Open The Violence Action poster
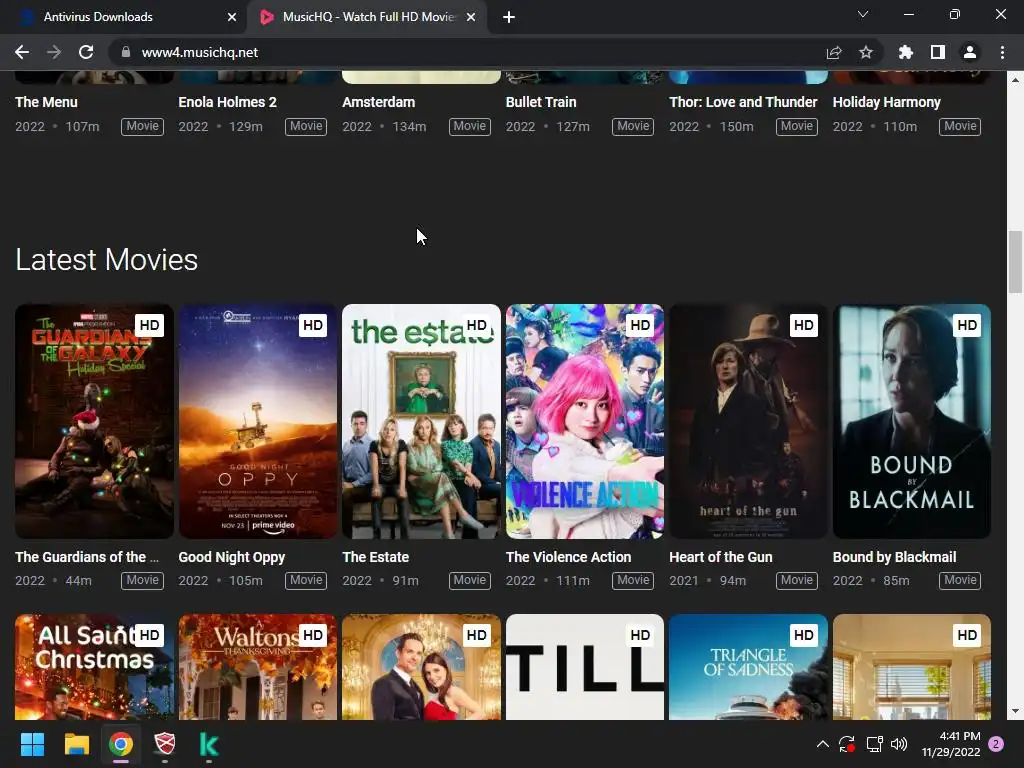The image size is (1024, 768). click(584, 421)
